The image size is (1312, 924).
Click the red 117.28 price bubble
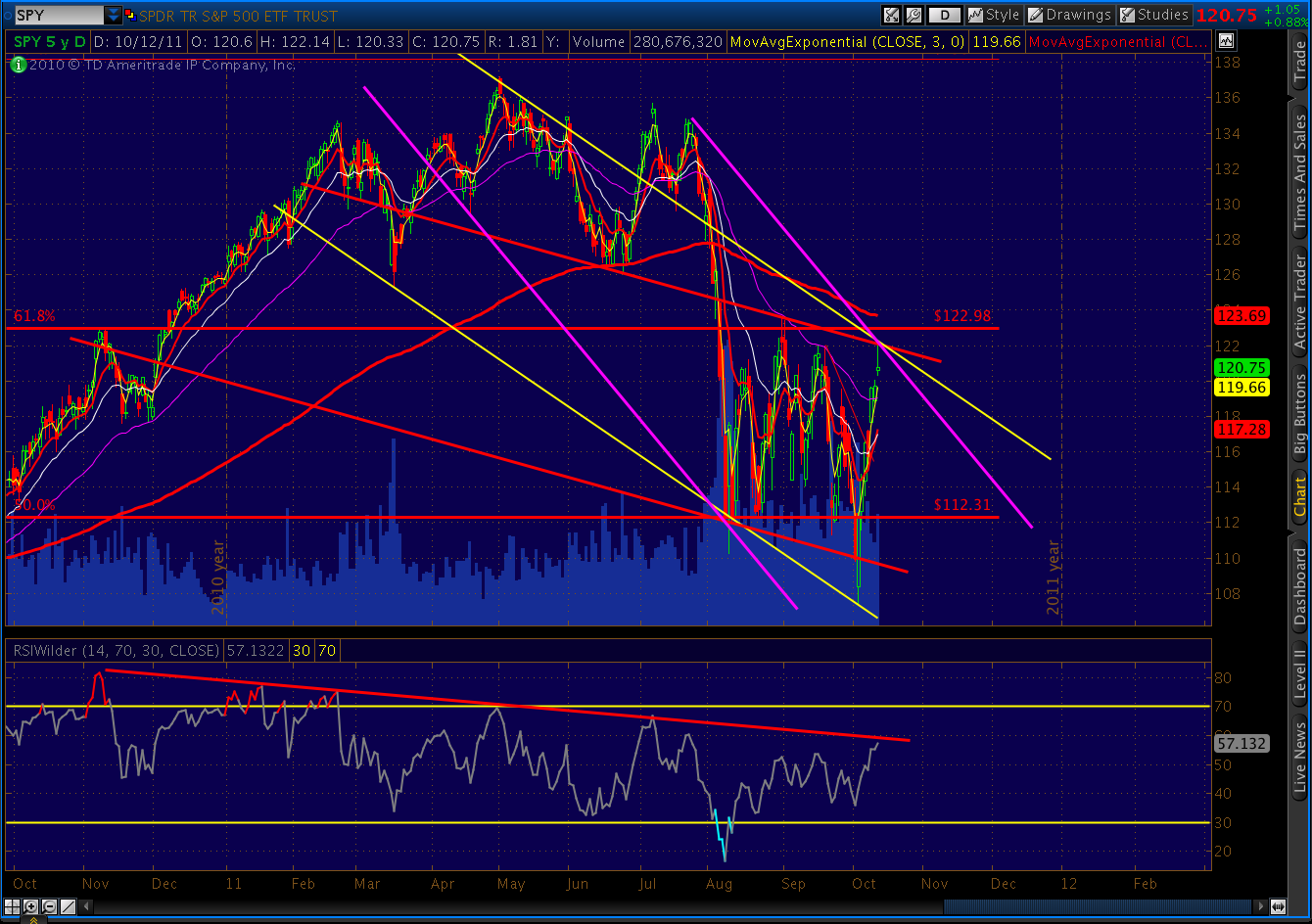pos(1241,430)
